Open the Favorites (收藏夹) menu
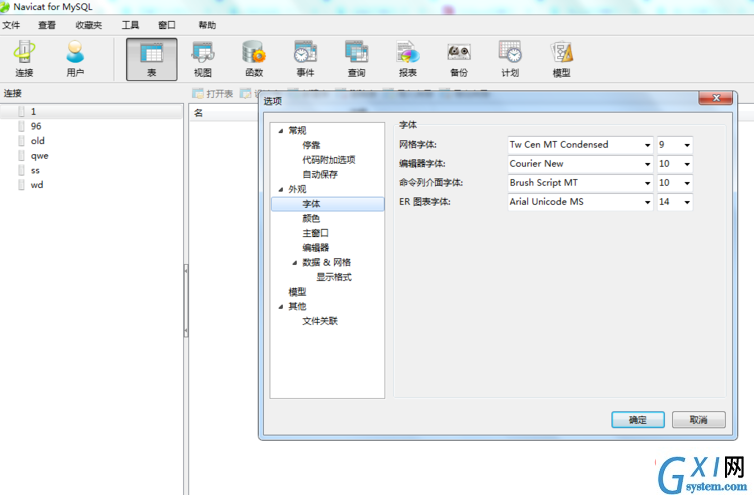 pyautogui.click(x=88, y=25)
